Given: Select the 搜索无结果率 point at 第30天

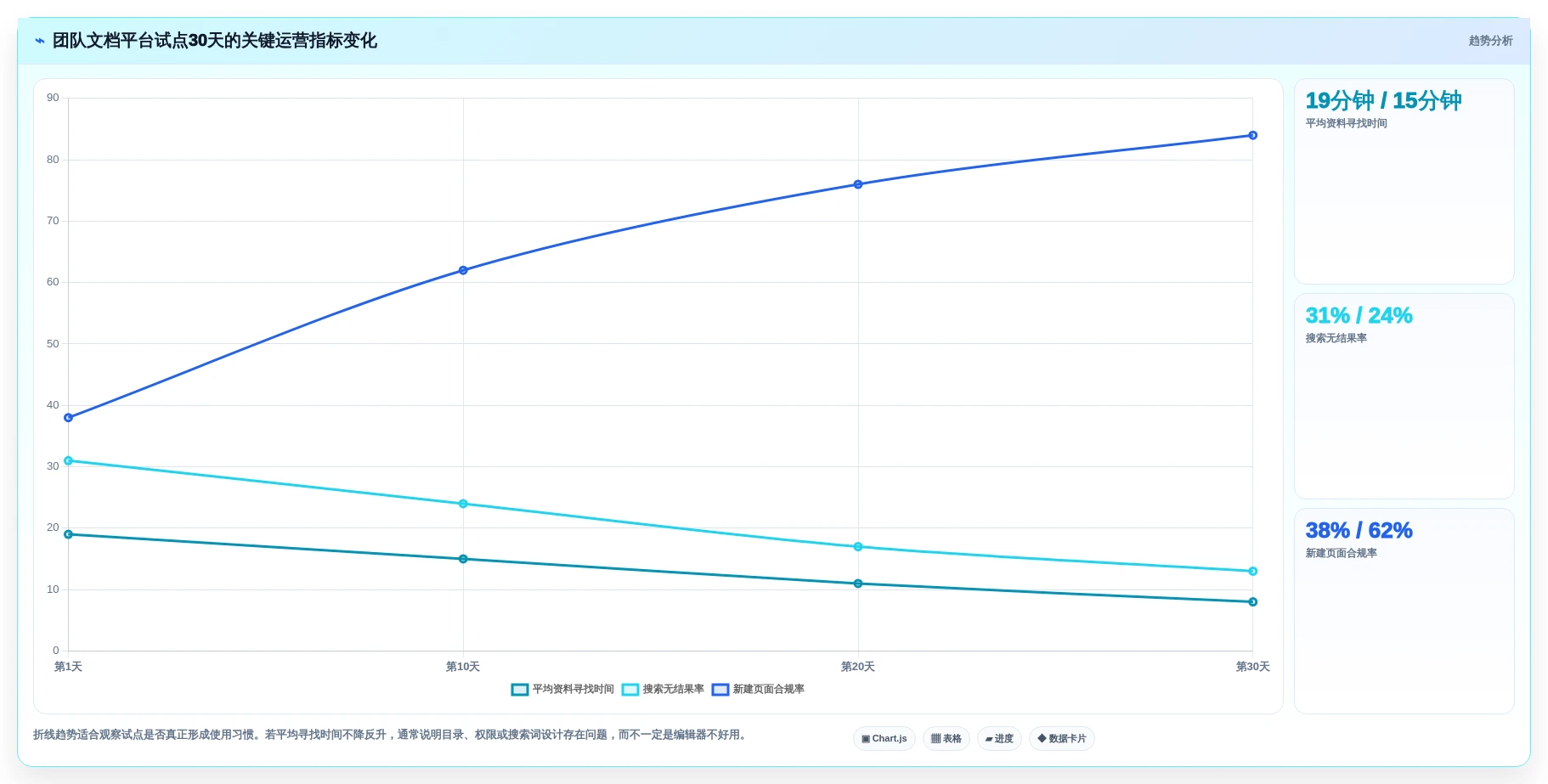Looking at the screenshot, I should click(1252, 571).
